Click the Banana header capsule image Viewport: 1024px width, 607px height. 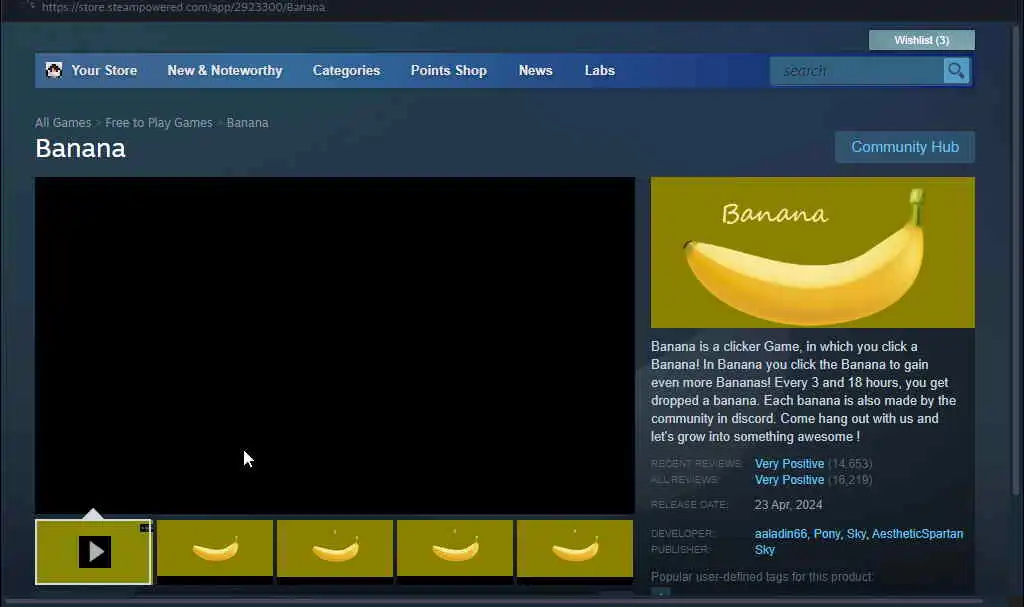pyautogui.click(x=812, y=252)
